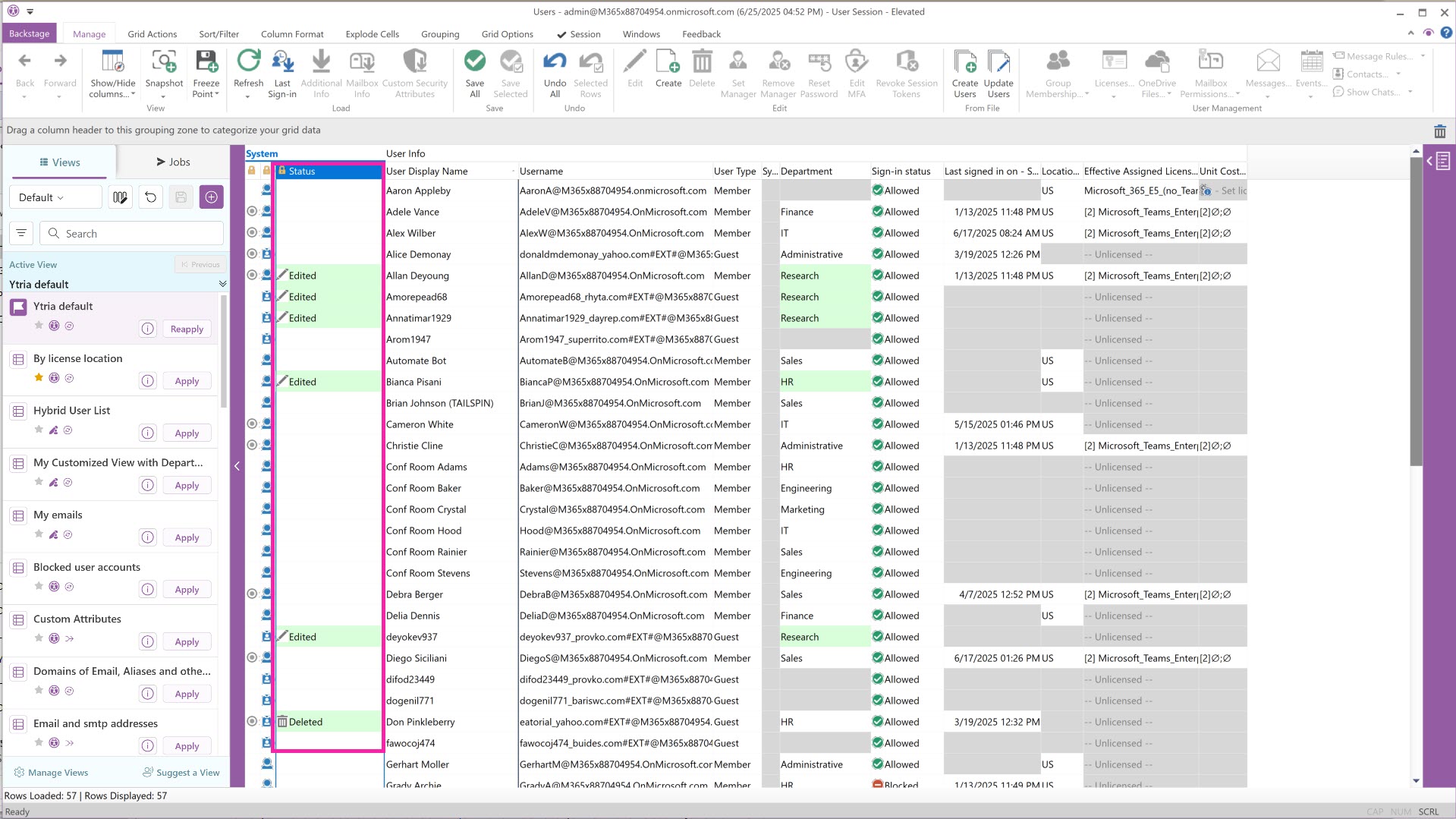Screen dimensions: 1456x819
Task: Click the Create Users from file icon
Action: click(964, 62)
